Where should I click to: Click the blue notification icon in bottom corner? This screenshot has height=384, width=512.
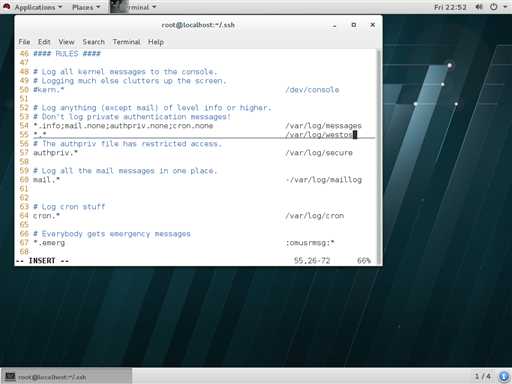pos(504,377)
